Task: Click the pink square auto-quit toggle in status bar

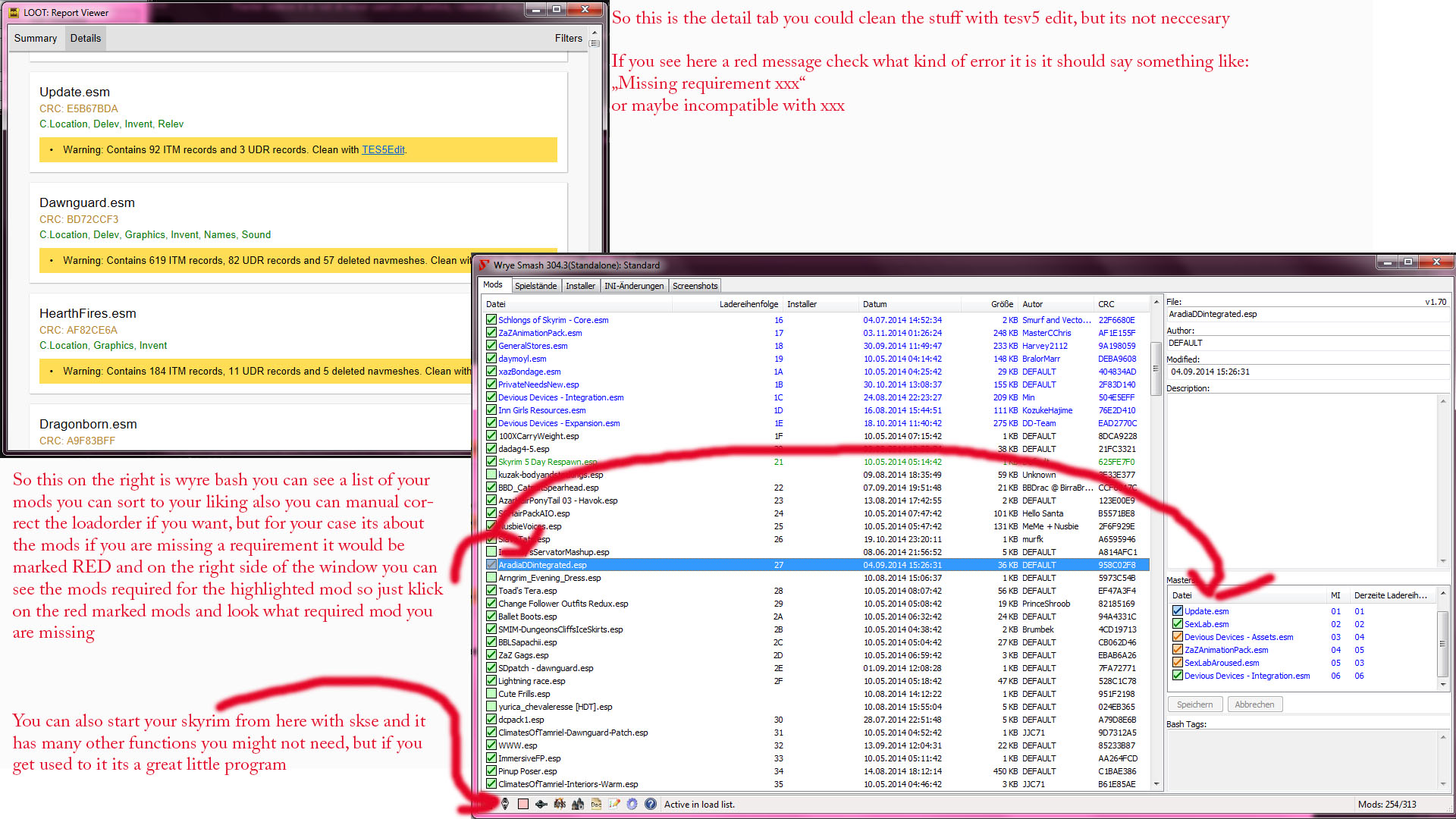Action: click(523, 805)
